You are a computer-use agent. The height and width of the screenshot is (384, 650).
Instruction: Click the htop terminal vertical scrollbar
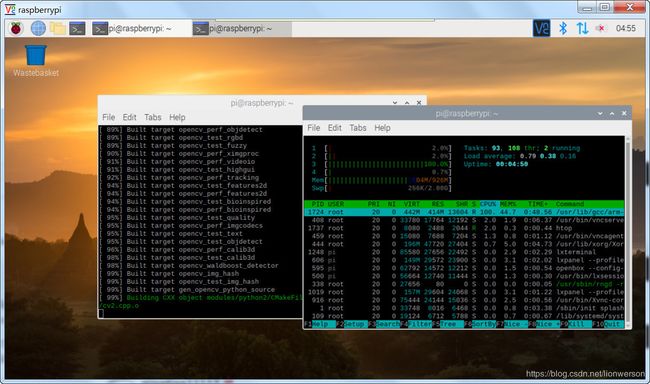pos(628,232)
